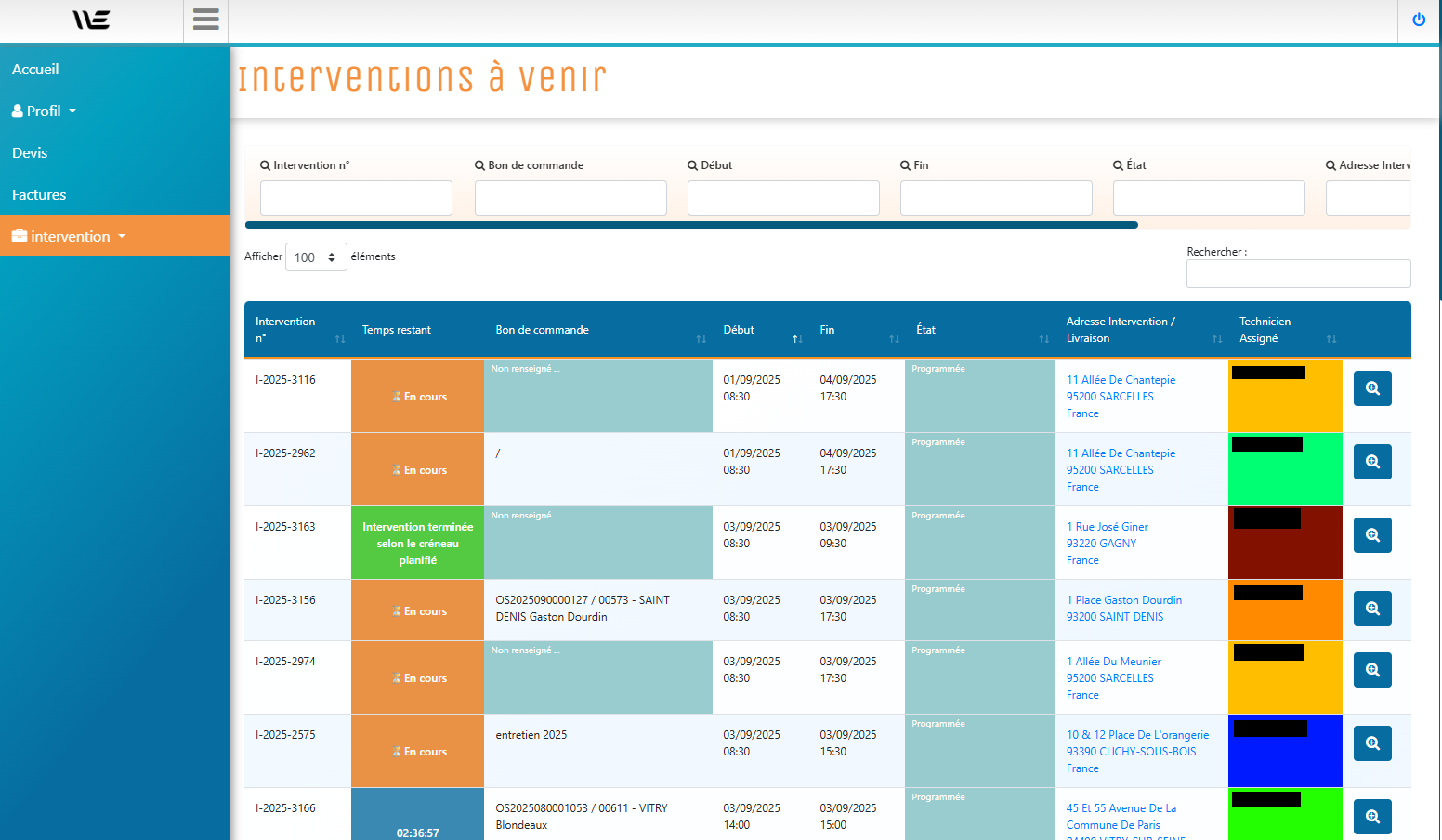Click 1 Place Gaston Dourdin address link
This screenshot has width=1442, height=840.
click(x=1123, y=600)
